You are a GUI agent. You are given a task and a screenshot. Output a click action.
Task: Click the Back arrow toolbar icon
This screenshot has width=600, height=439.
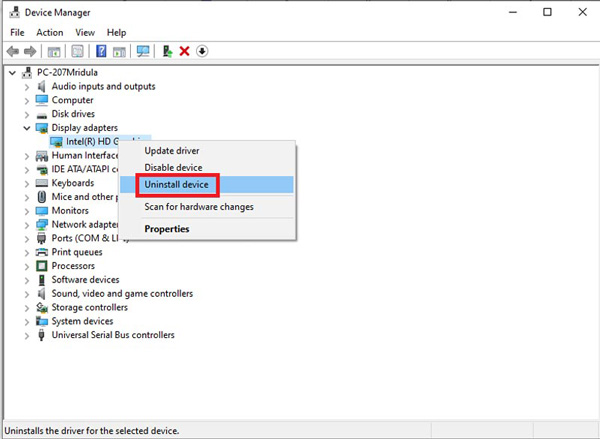click(x=12, y=51)
